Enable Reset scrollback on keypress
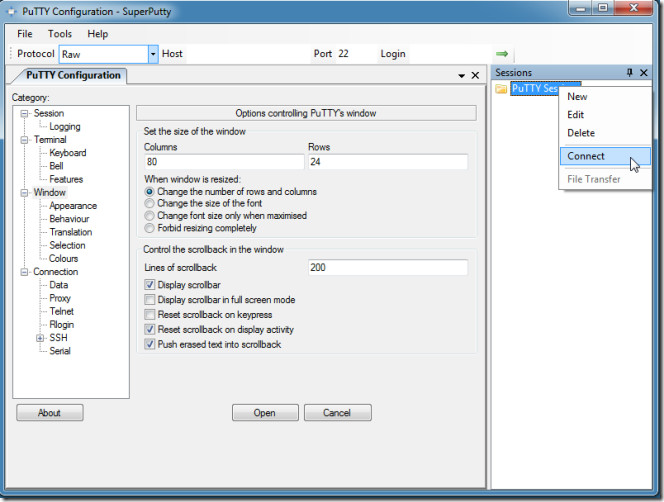Image resolution: width=664 pixels, height=502 pixels. click(x=149, y=314)
